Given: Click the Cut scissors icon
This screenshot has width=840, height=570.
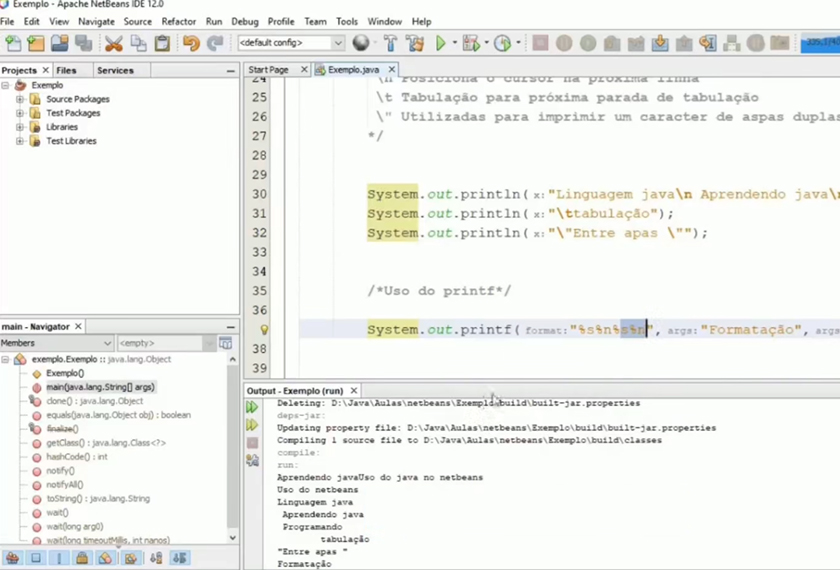Looking at the screenshot, I should 113,43.
